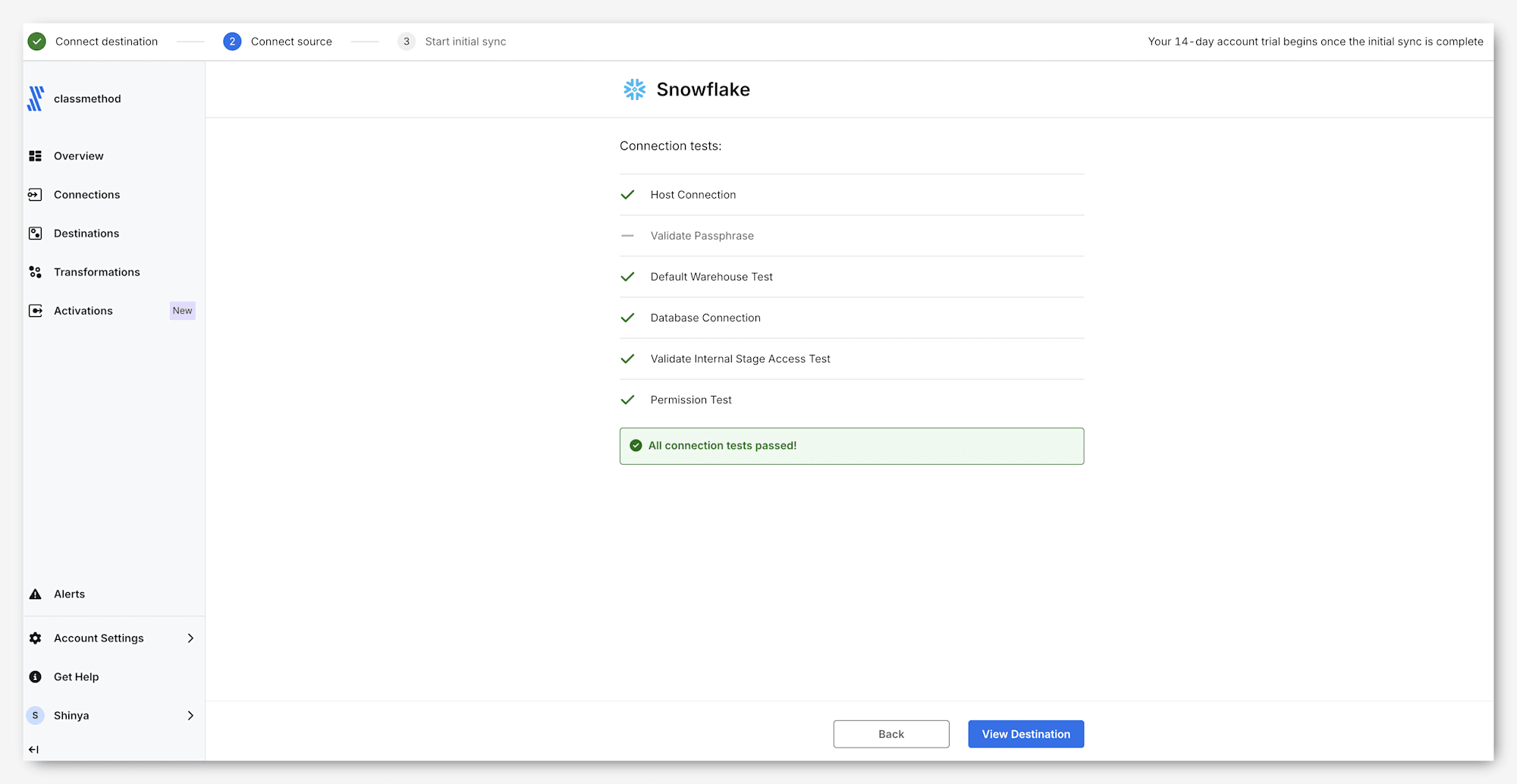
Task: Click the Activations sidebar icon
Action: [x=35, y=311]
